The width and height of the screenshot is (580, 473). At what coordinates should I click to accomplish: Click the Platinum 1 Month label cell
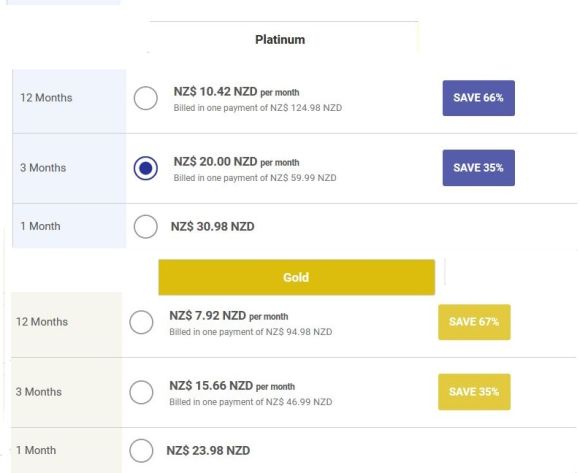point(69,226)
